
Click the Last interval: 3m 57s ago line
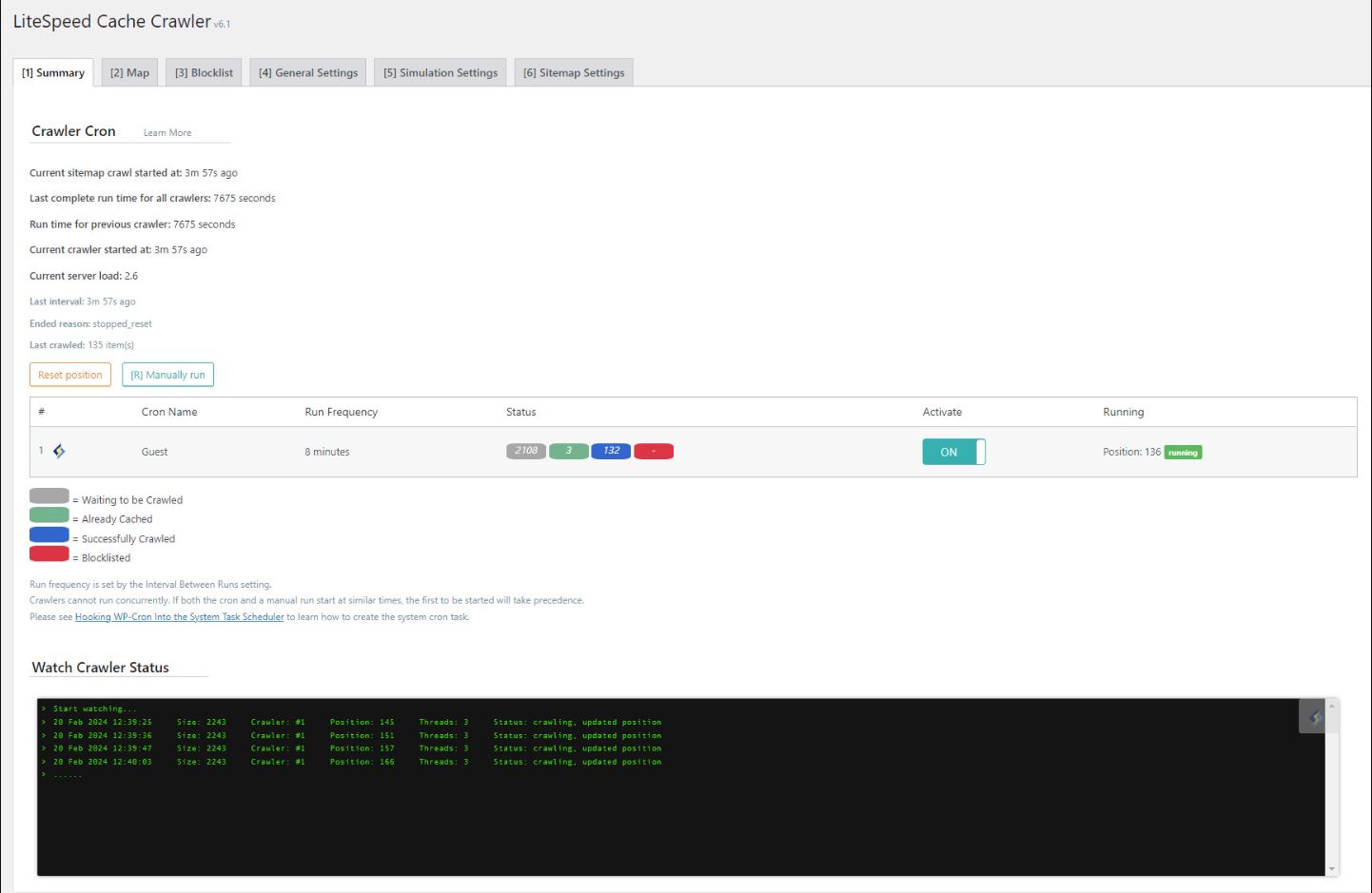tap(83, 301)
